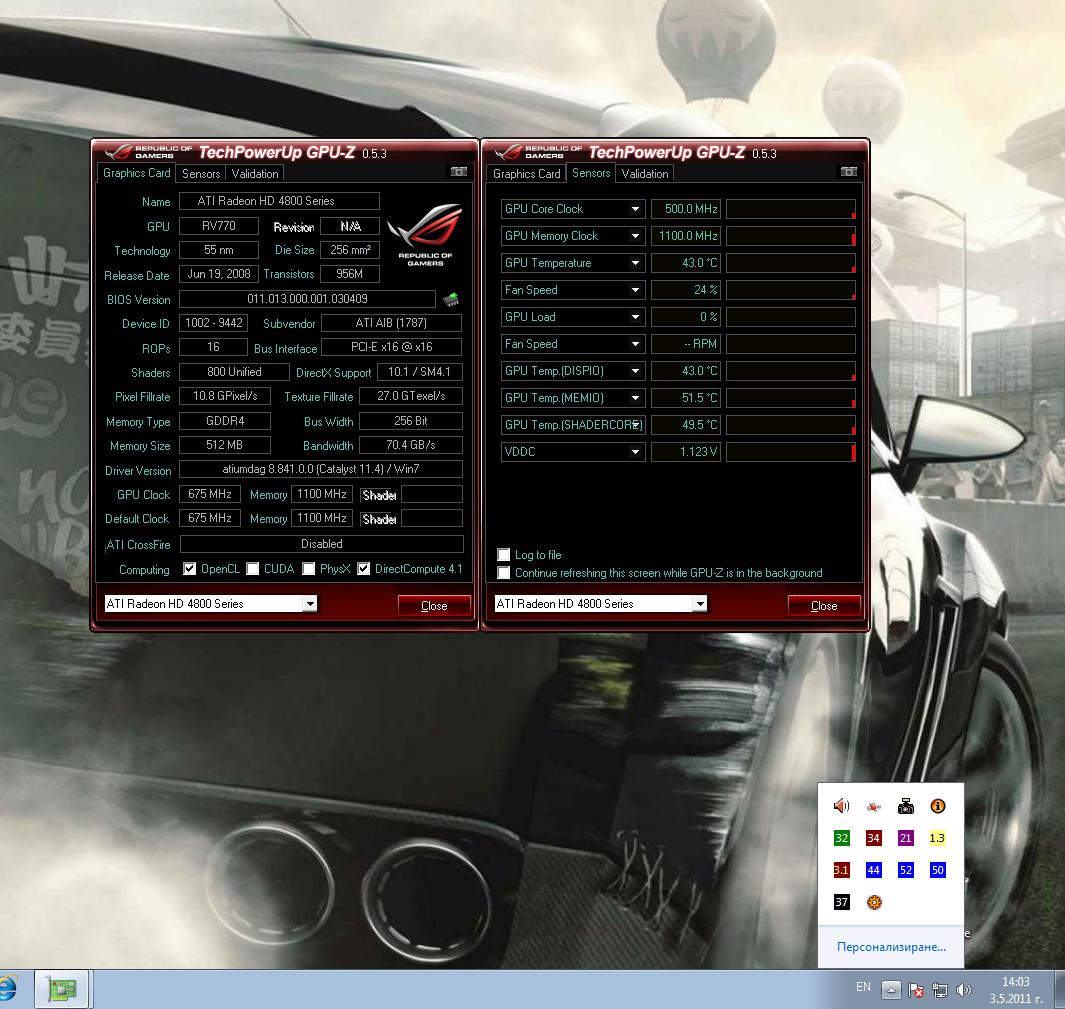Click the Driver Version field
The height and width of the screenshot is (1009, 1065).
[321, 469]
